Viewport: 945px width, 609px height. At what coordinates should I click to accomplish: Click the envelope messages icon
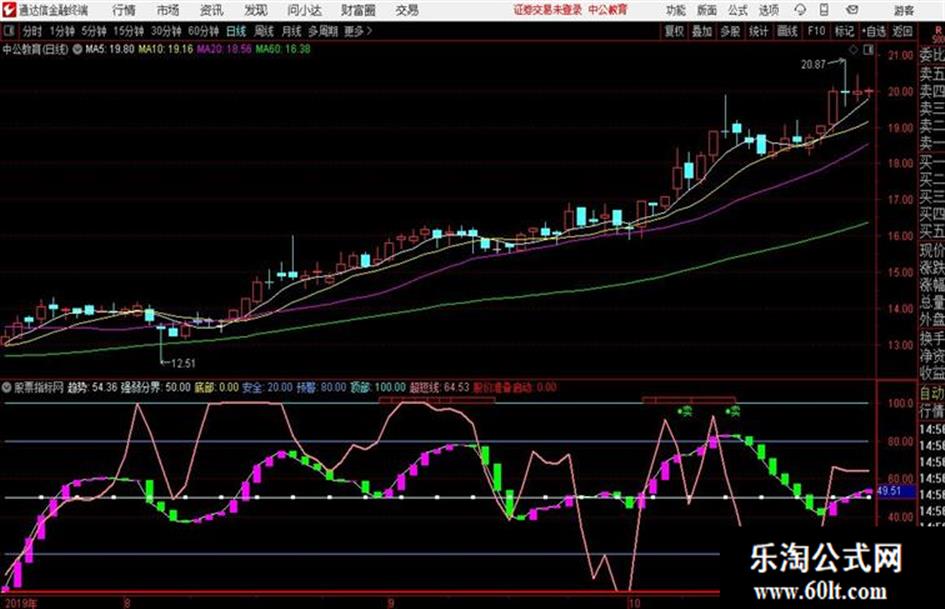pyautogui.click(x=852, y=10)
